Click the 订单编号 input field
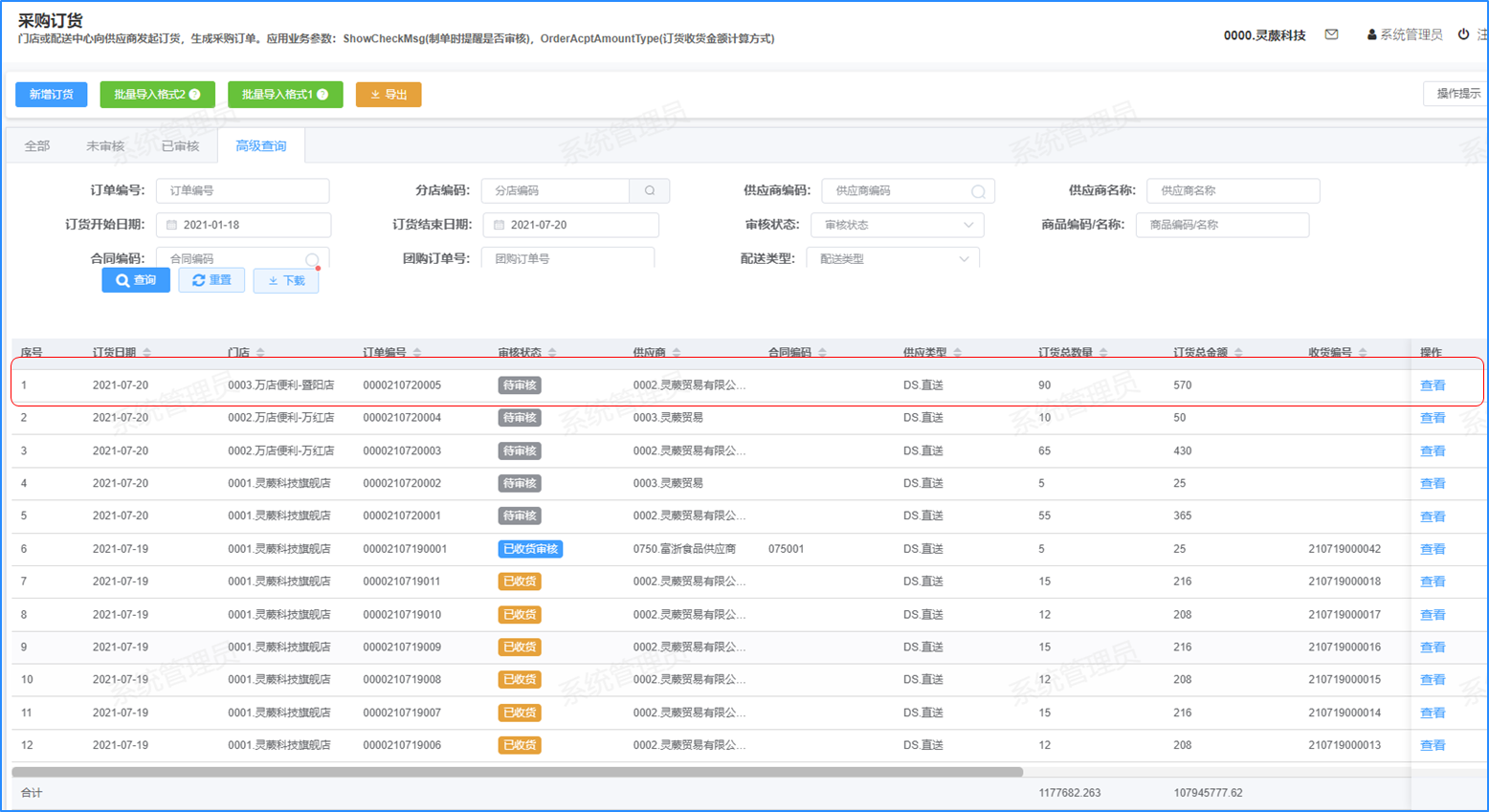The height and width of the screenshot is (812, 1489). coord(243,191)
